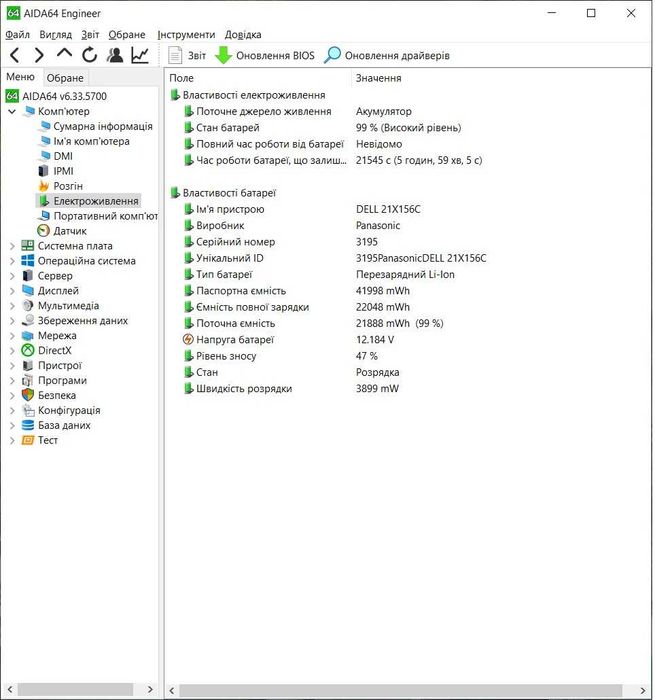The image size is (655, 700).
Task: Switch to the Меню tab
Action: tap(20, 77)
